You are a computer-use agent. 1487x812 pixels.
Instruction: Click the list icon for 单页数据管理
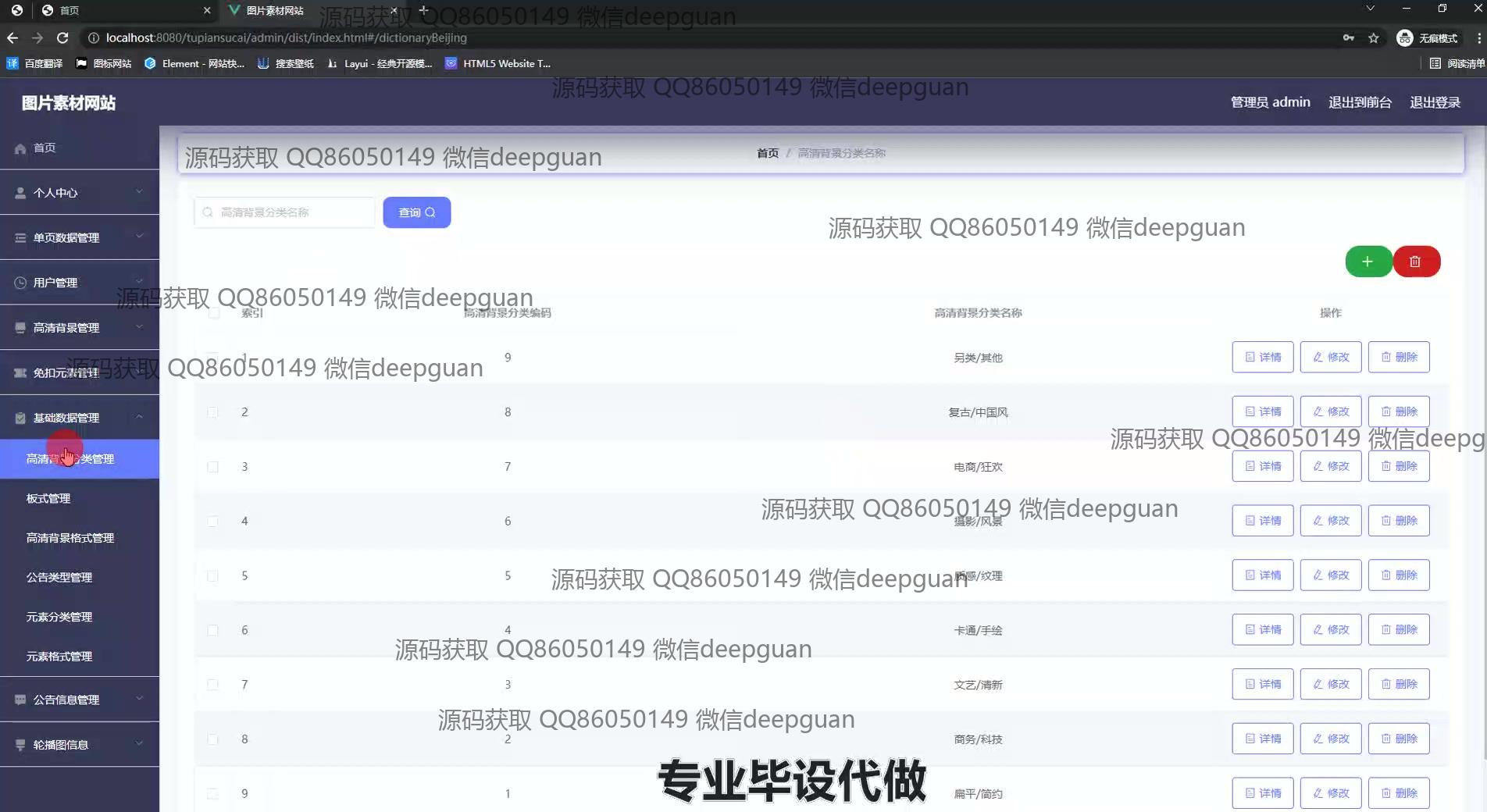20,238
